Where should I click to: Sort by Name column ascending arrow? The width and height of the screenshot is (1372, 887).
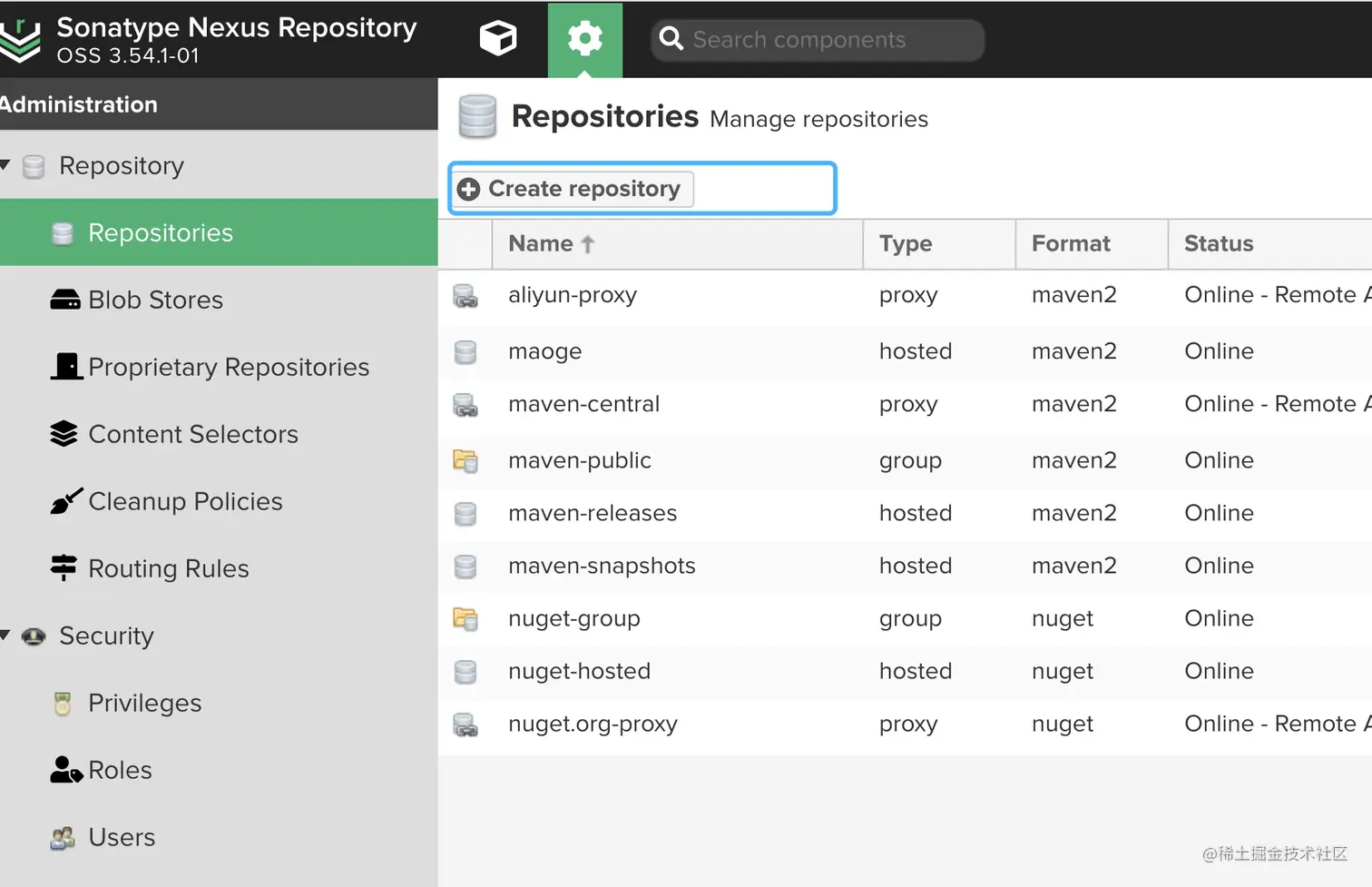click(587, 243)
